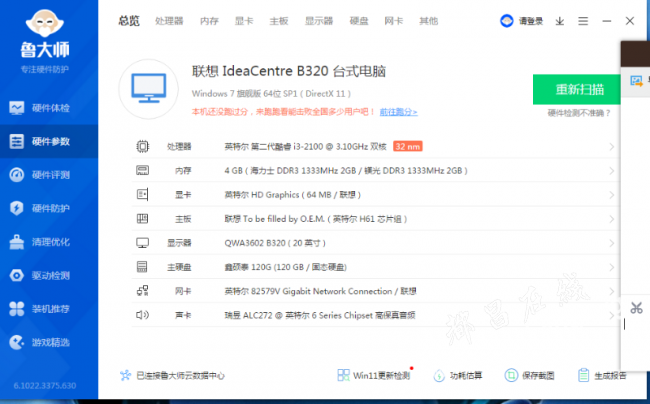Click the memory module icon

coord(142,170)
